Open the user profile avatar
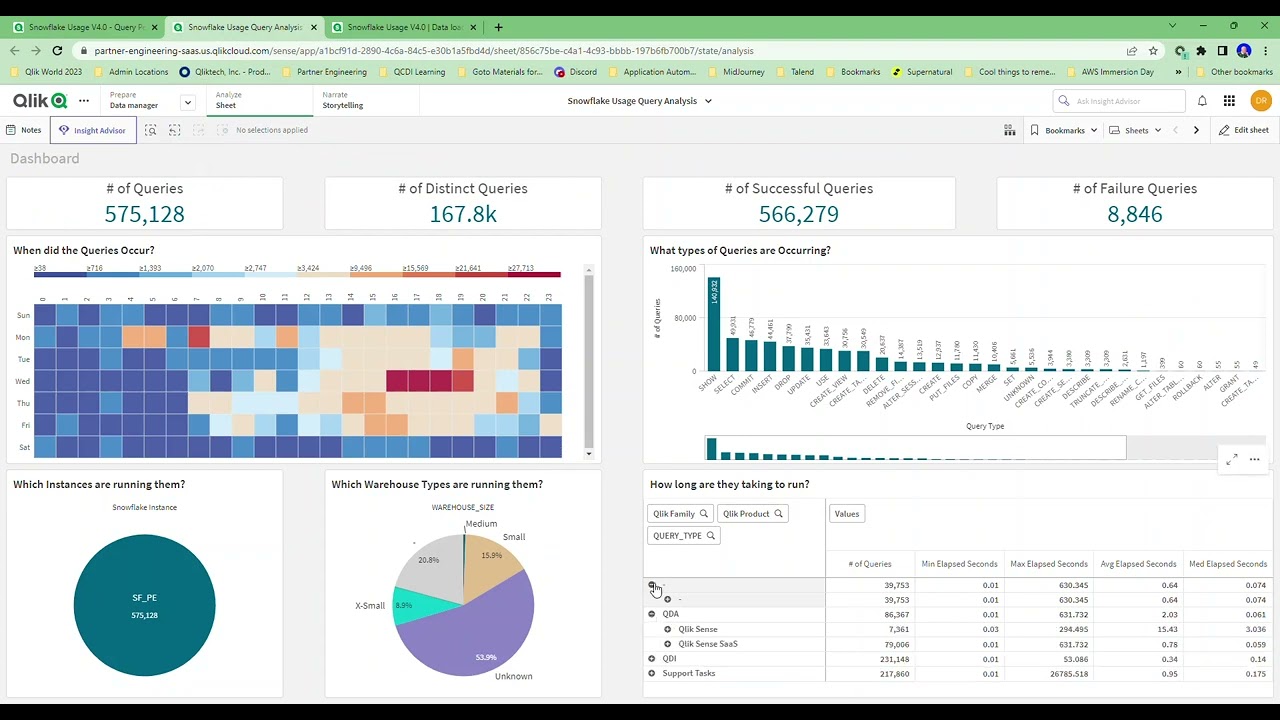This screenshot has width=1280, height=720. coord(1260,101)
